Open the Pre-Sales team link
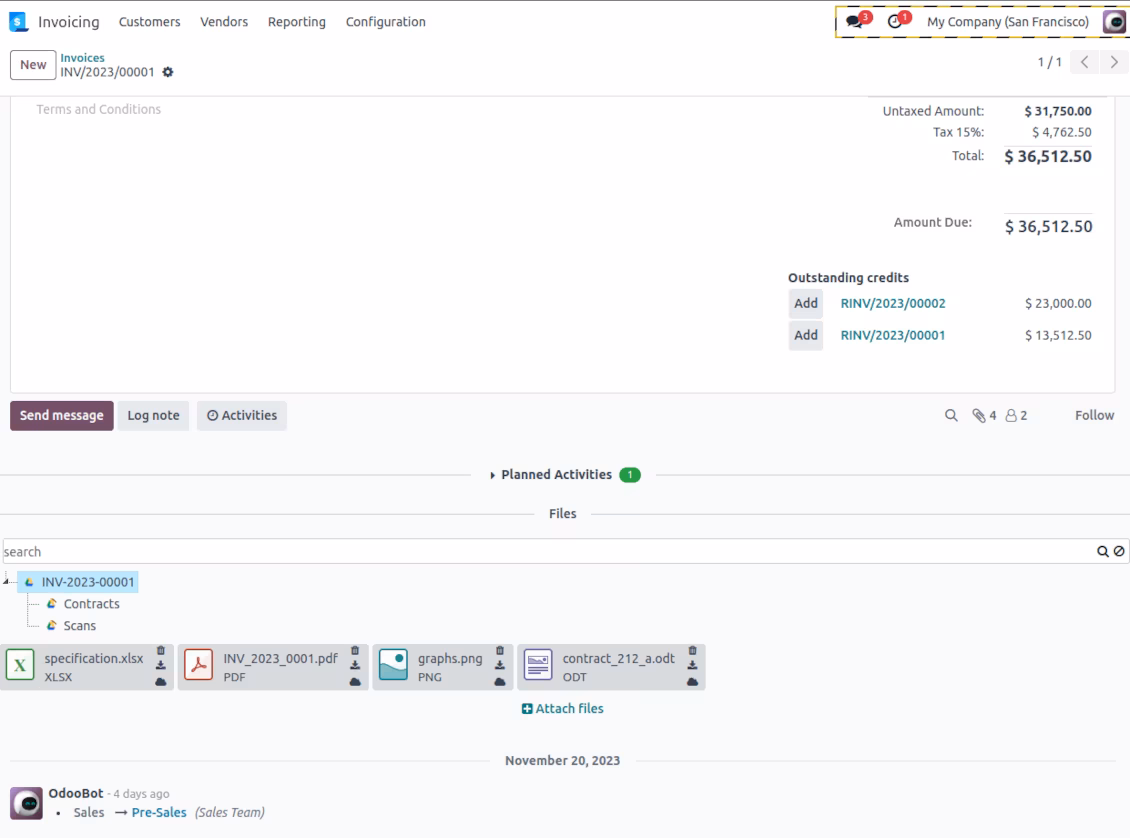The width and height of the screenshot is (1130, 838). 159,813
